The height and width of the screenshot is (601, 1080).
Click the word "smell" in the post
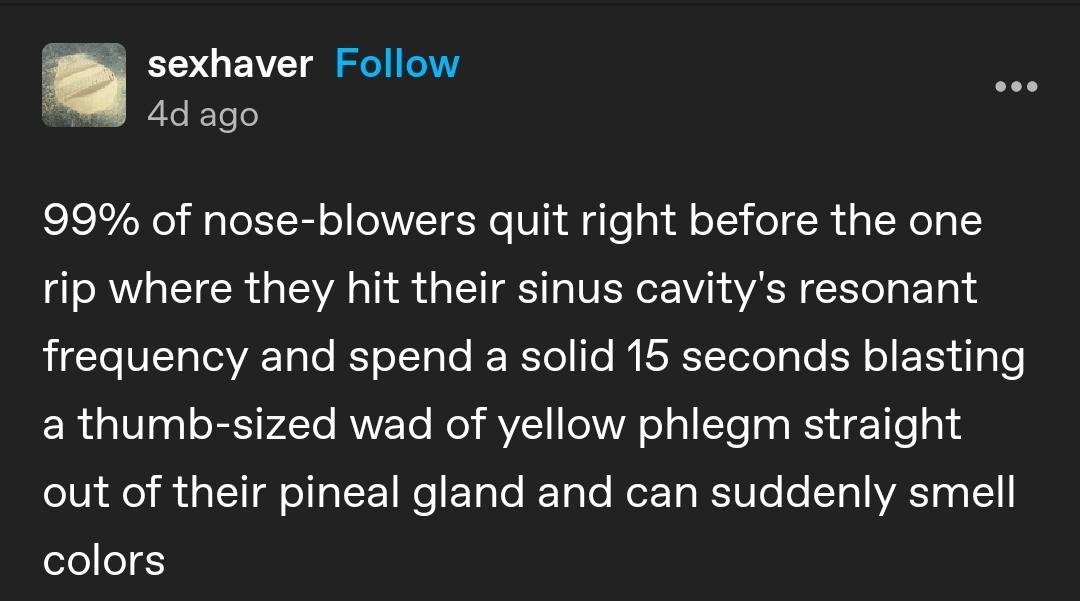tap(953, 493)
